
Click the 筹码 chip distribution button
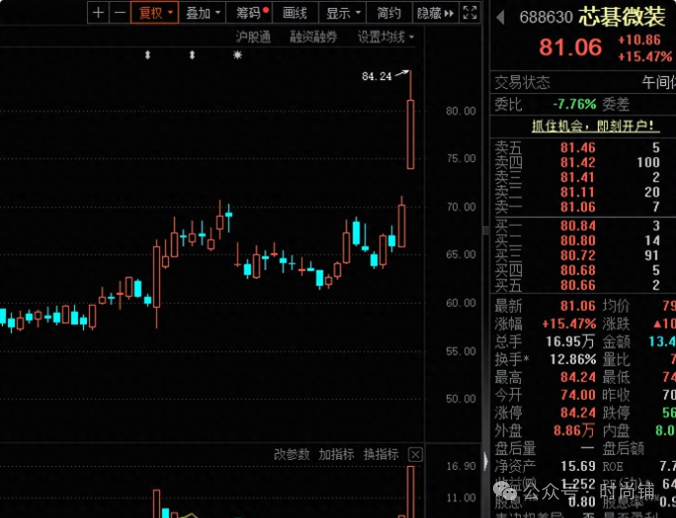tap(251, 13)
